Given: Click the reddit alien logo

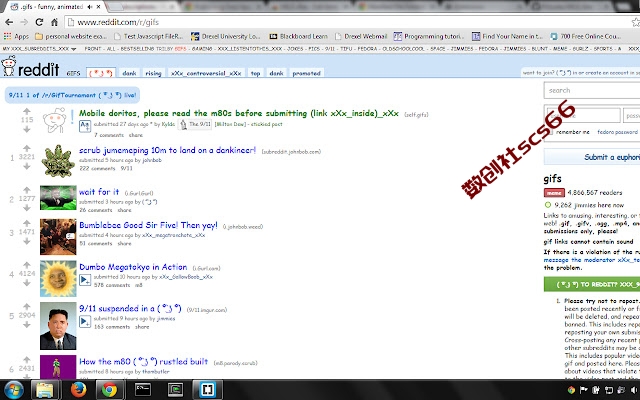Looking at the screenshot, I should [x=9, y=66].
